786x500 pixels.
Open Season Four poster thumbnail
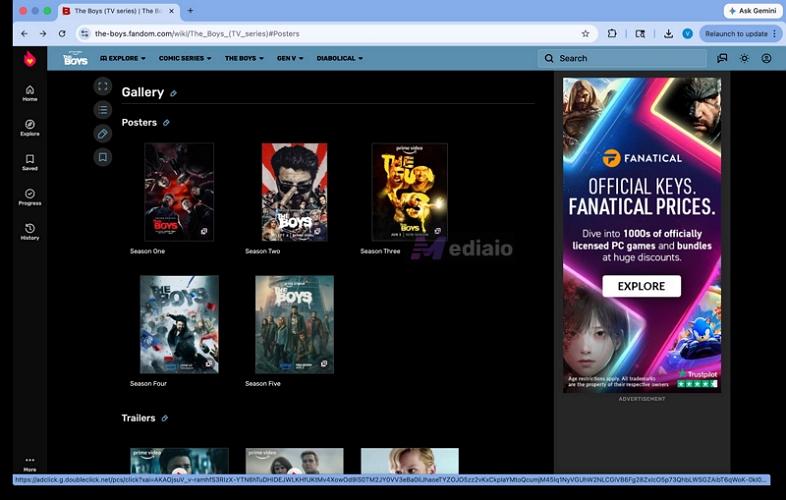tap(179, 324)
